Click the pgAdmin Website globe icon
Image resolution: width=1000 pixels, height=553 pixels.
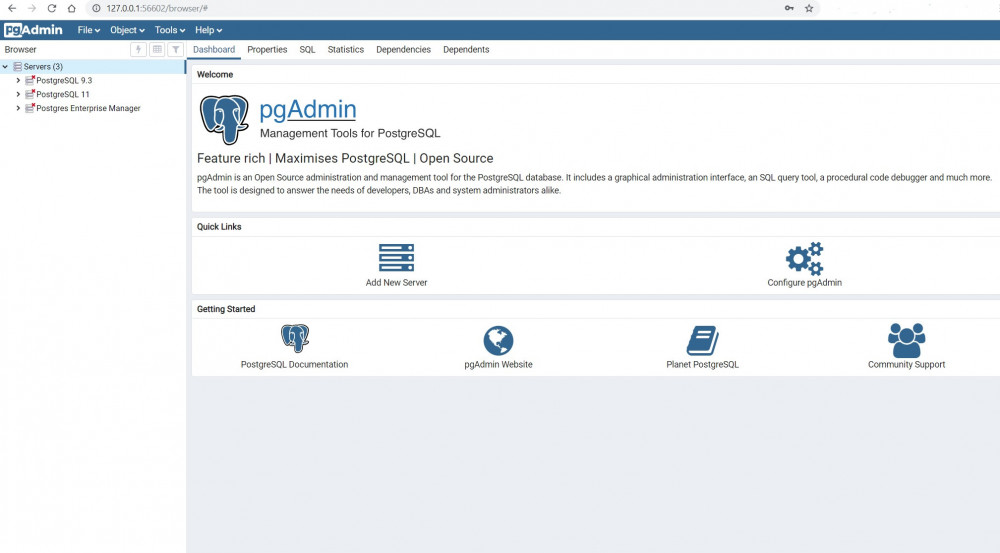(498, 340)
